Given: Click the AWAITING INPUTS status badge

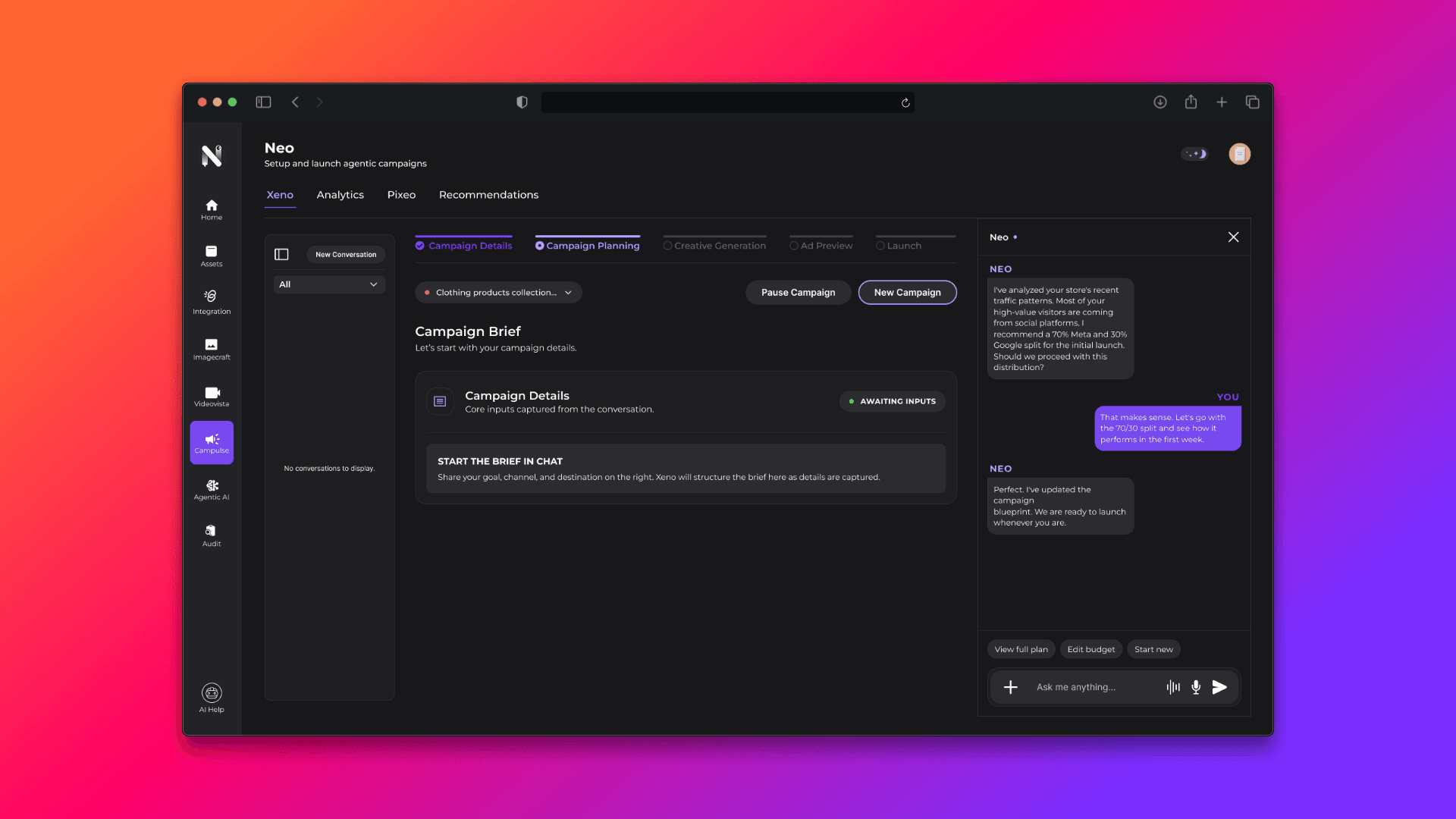Looking at the screenshot, I should (892, 401).
